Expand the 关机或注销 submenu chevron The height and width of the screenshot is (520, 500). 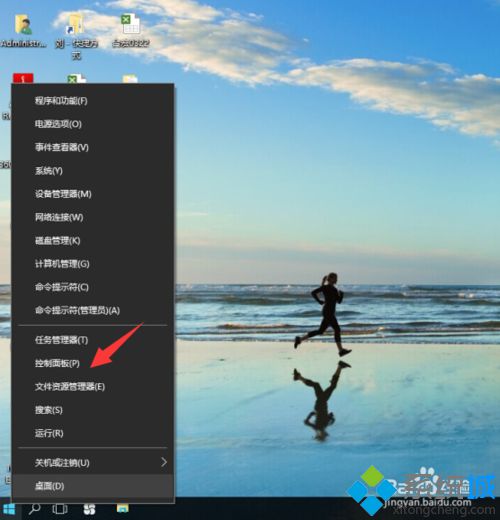(x=164, y=462)
